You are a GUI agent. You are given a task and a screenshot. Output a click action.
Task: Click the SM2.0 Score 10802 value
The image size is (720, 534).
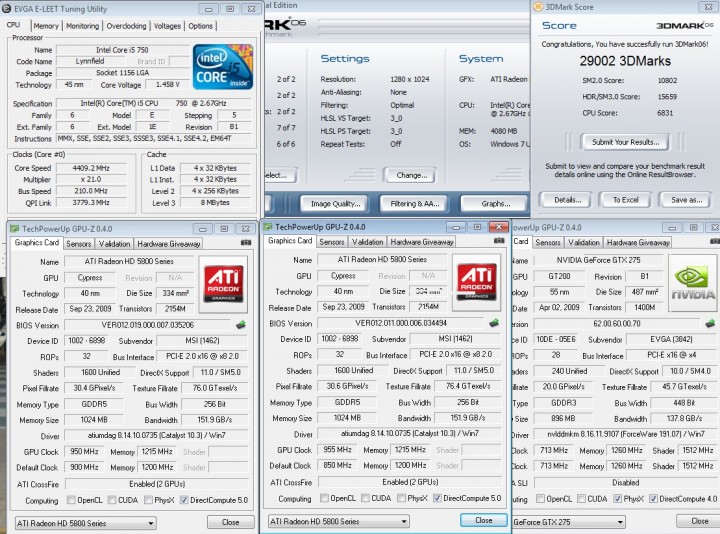[667, 80]
